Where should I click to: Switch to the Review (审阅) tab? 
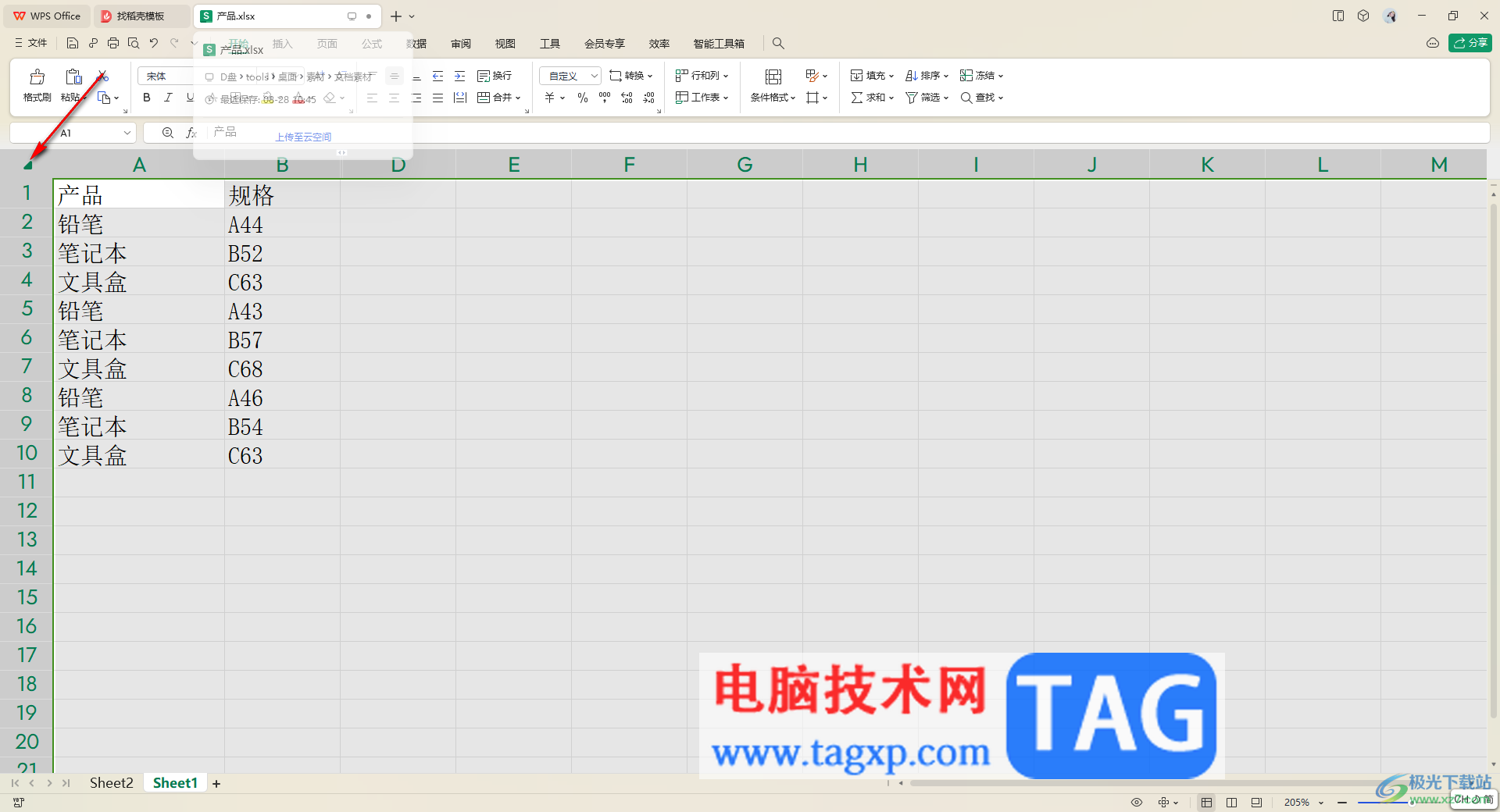coord(461,44)
